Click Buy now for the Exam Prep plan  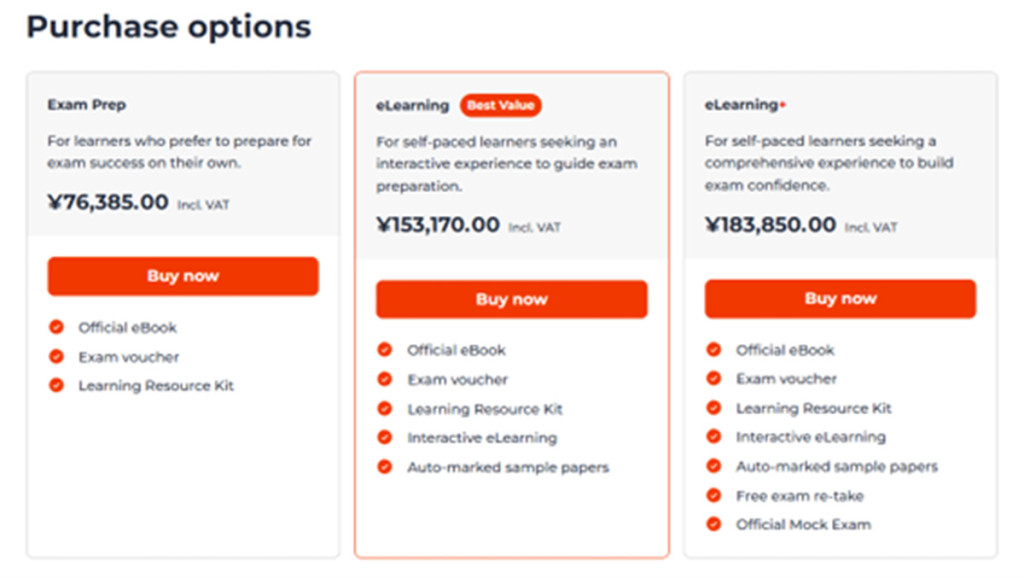183,276
